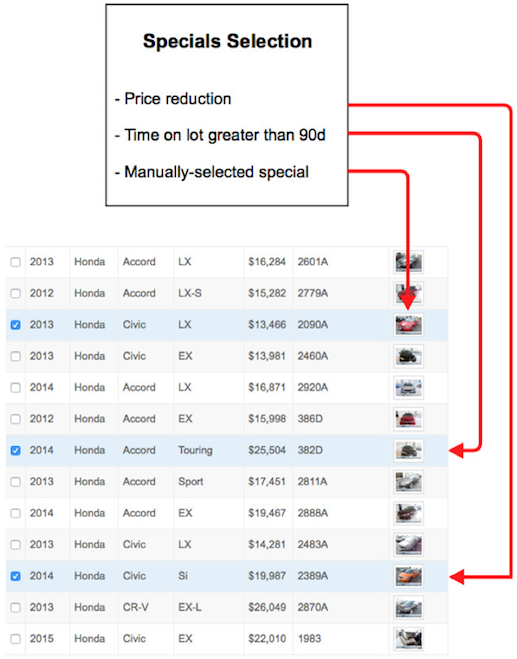
Task: Check the 2013 Honda Accord LX checkbox
Action: (16, 262)
